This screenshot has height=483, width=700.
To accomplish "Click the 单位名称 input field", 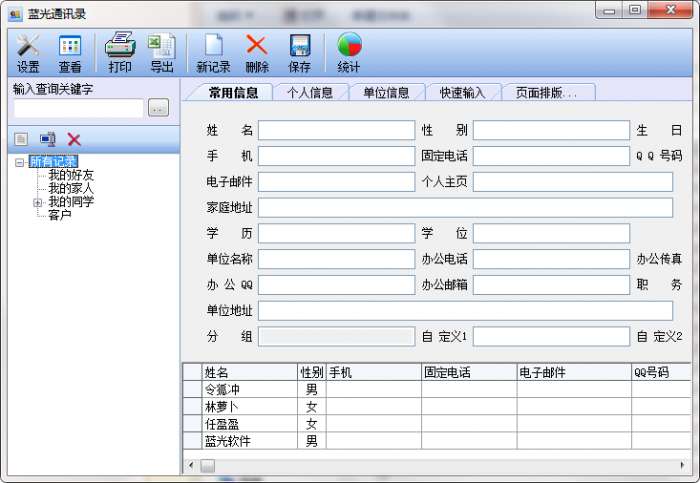I will 337,259.
